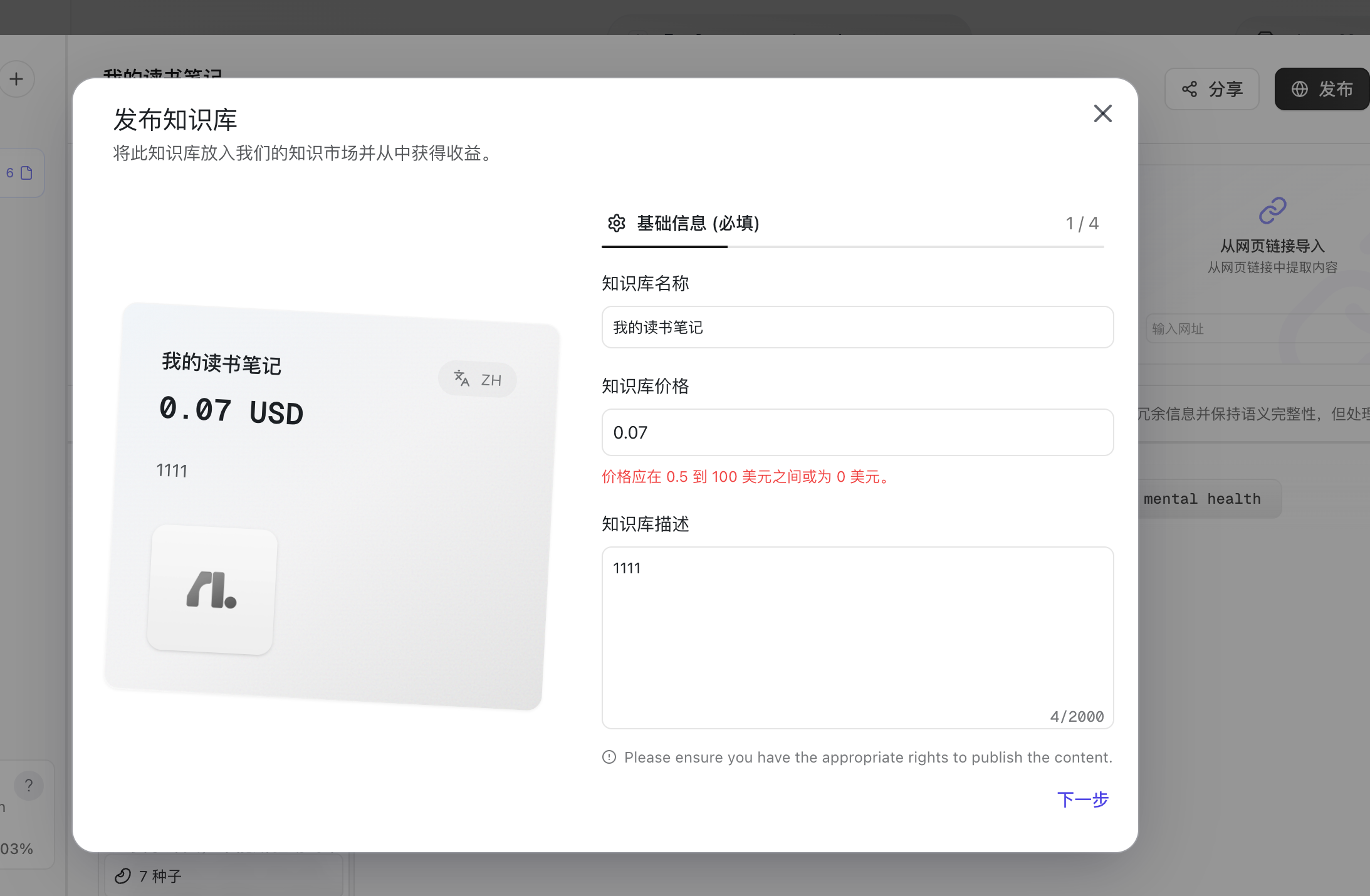
Task: Click the 分享 button
Action: (x=1211, y=89)
